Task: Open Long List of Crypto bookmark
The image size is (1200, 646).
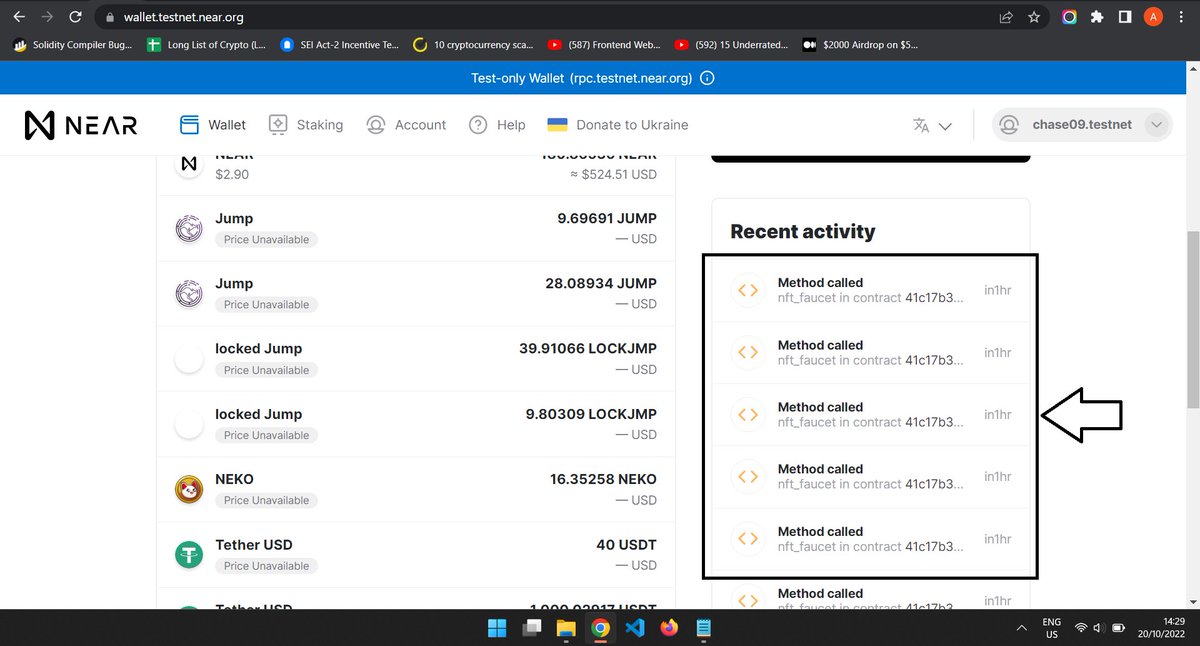Action: tap(206, 45)
